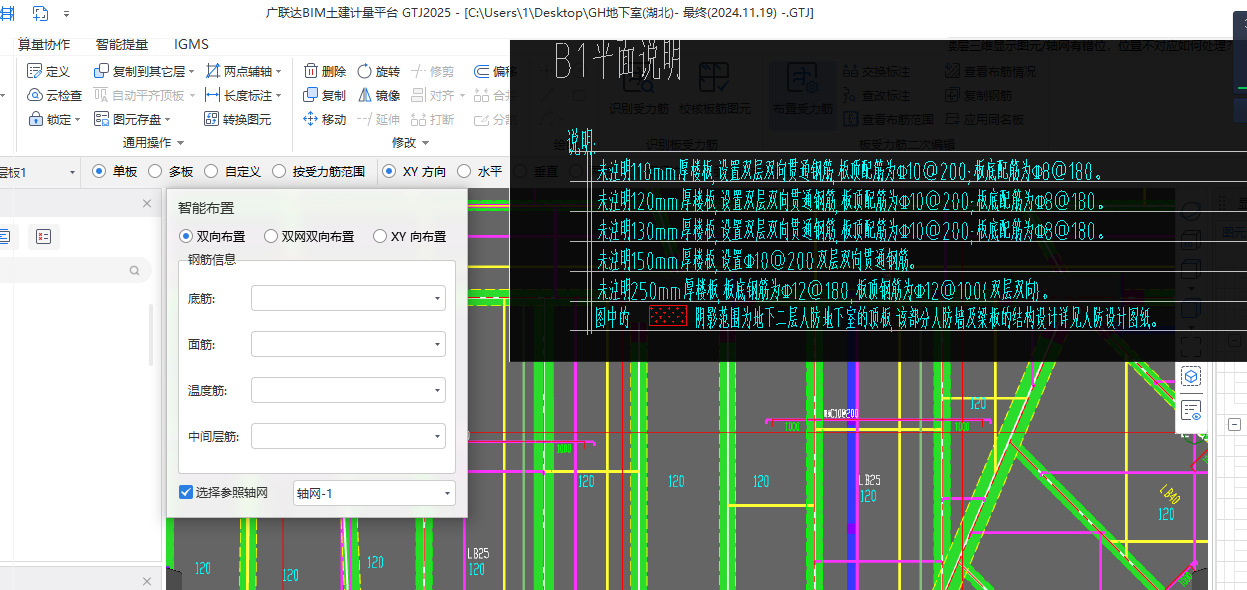
Task: Click the 删除 delete tool
Action: (x=324, y=71)
